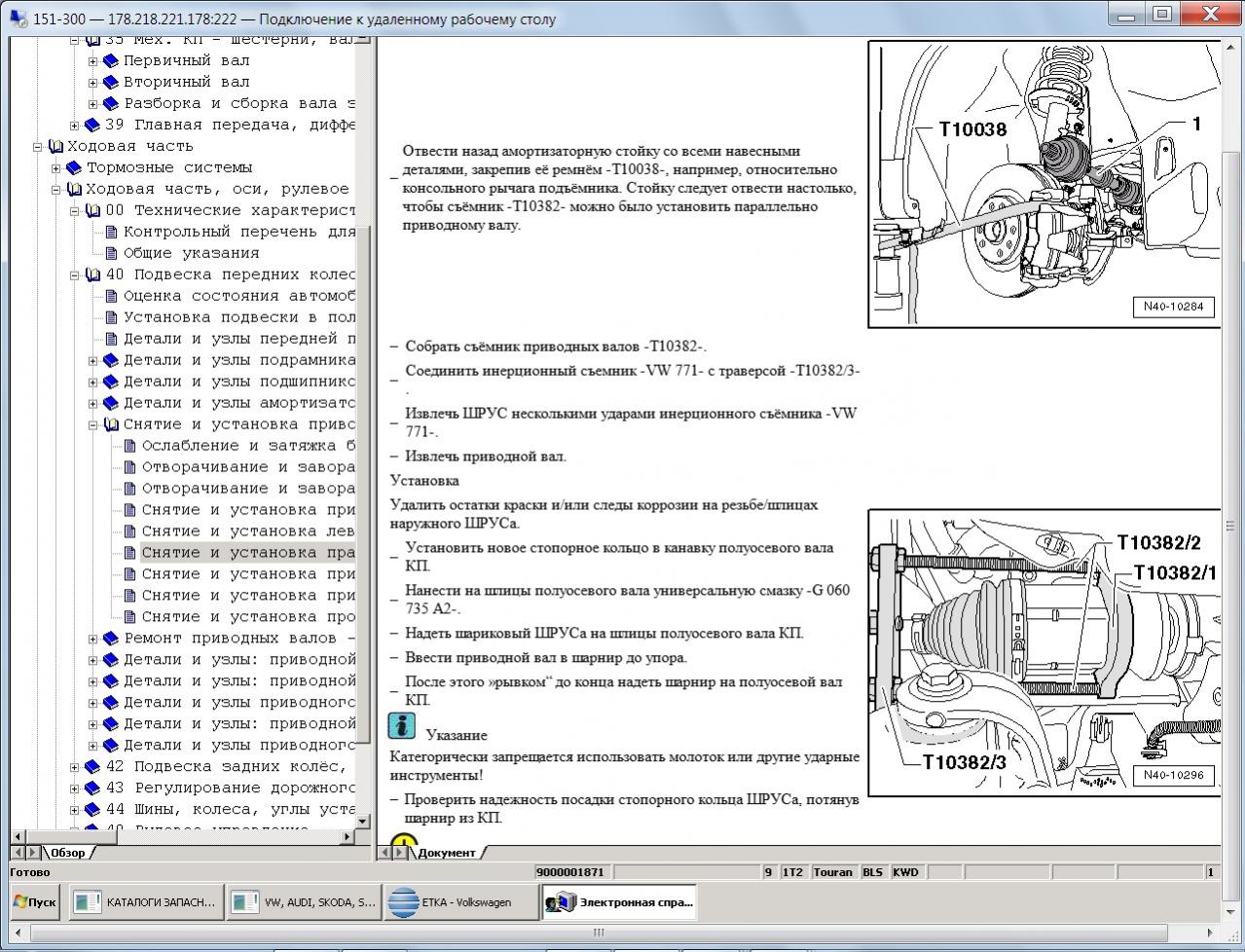Image resolution: width=1245 pixels, height=952 pixels.
Task: Click Touran in the status bar
Action: pos(832,872)
